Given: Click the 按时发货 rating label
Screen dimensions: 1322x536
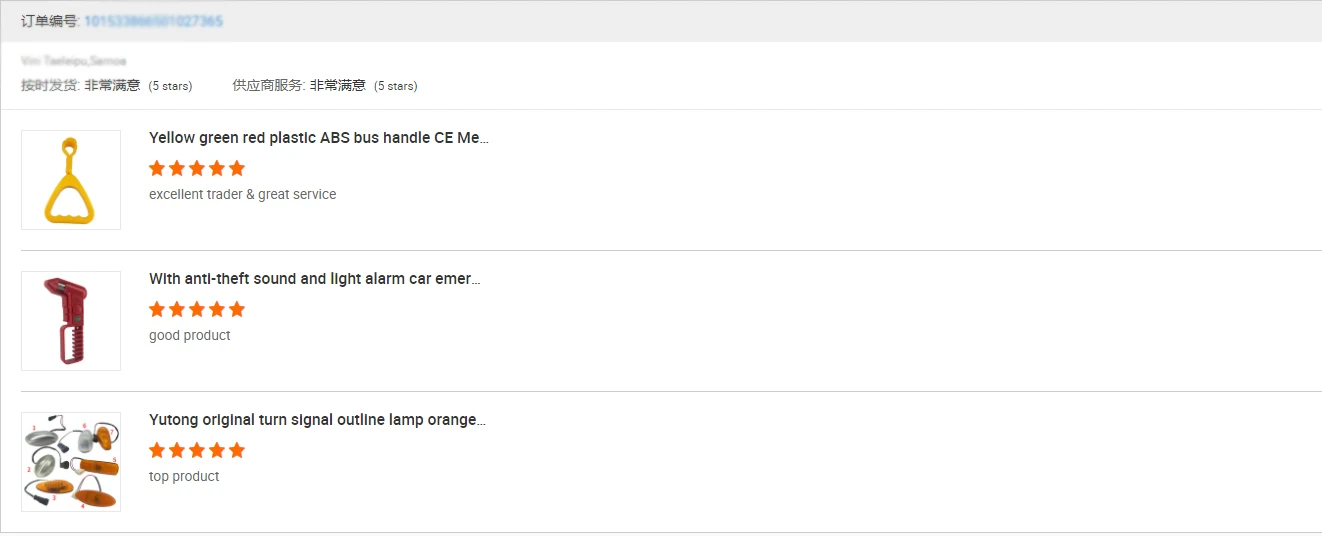Looking at the screenshot, I should pos(49,86).
